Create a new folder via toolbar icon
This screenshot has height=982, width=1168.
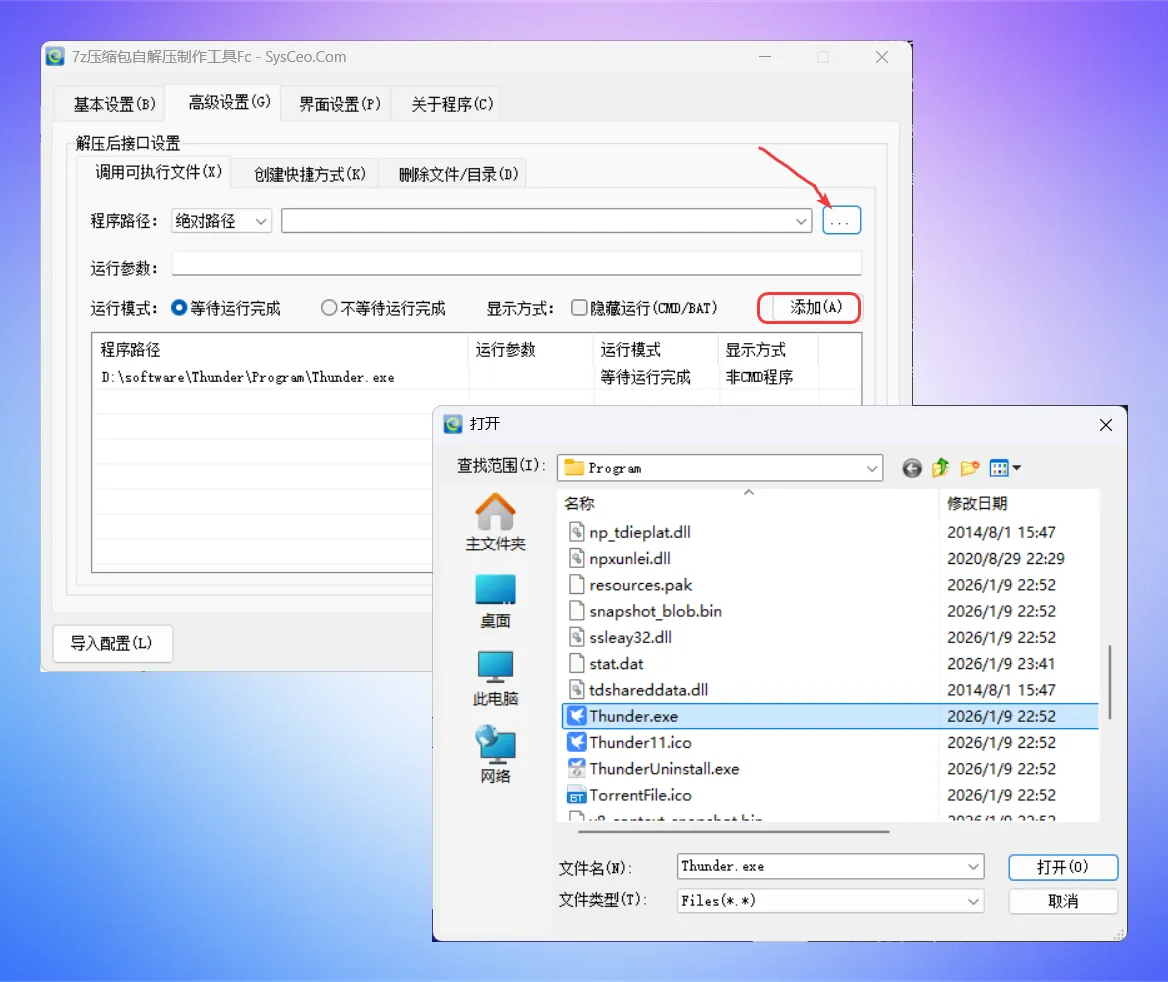point(969,468)
